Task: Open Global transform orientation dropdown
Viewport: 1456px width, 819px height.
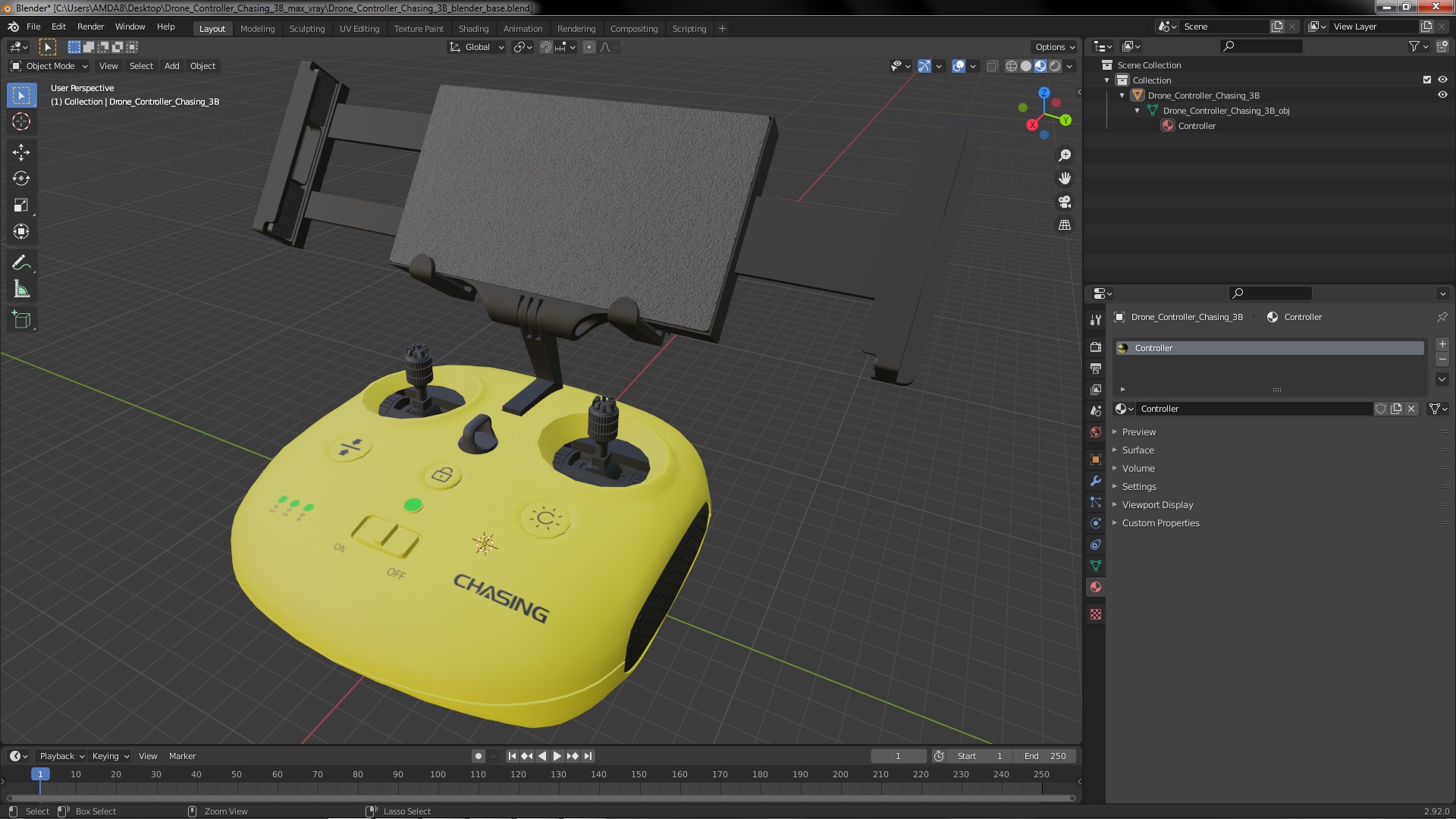Action: coord(476,47)
